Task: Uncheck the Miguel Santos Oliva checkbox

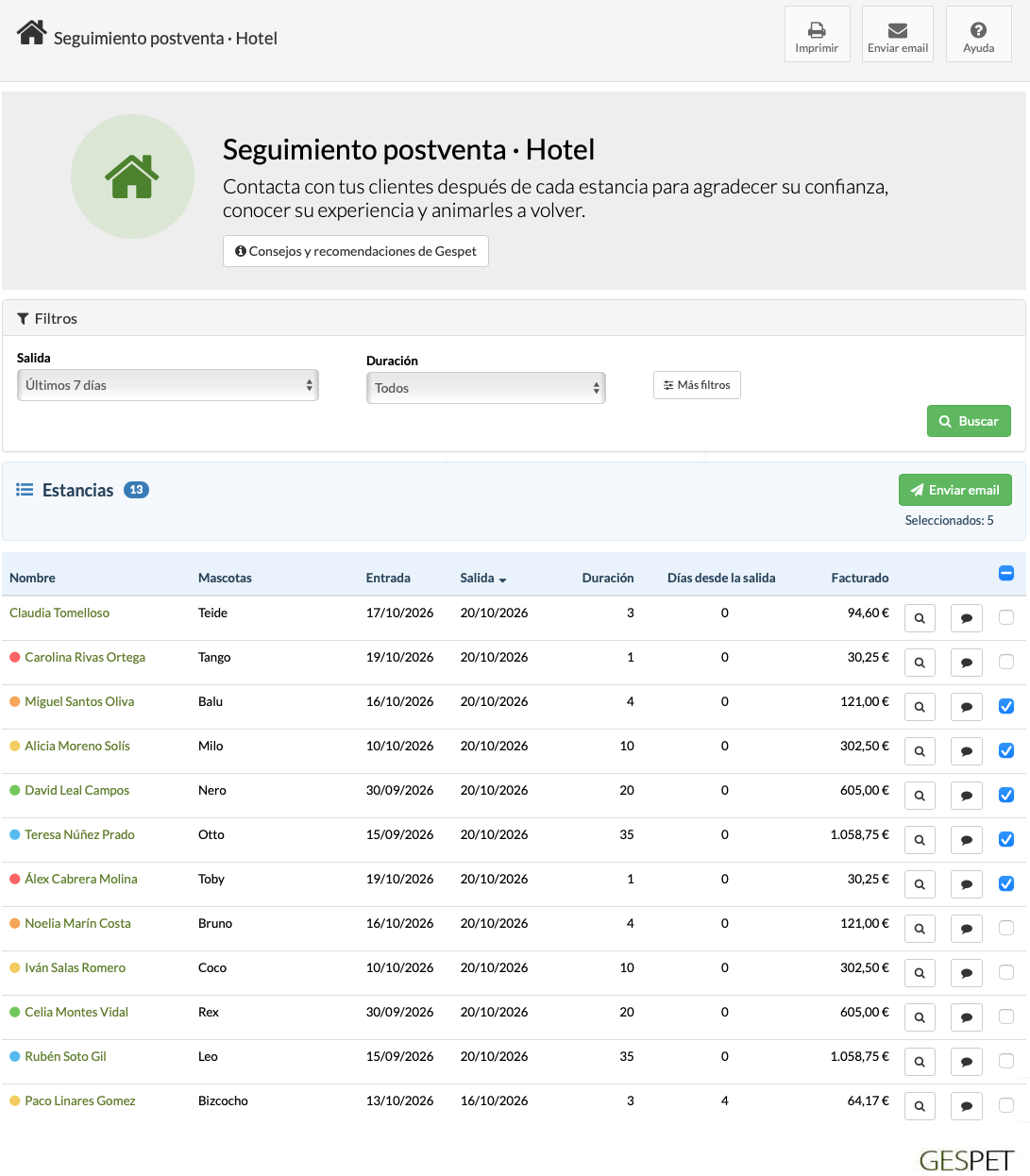Action: tap(1006, 706)
